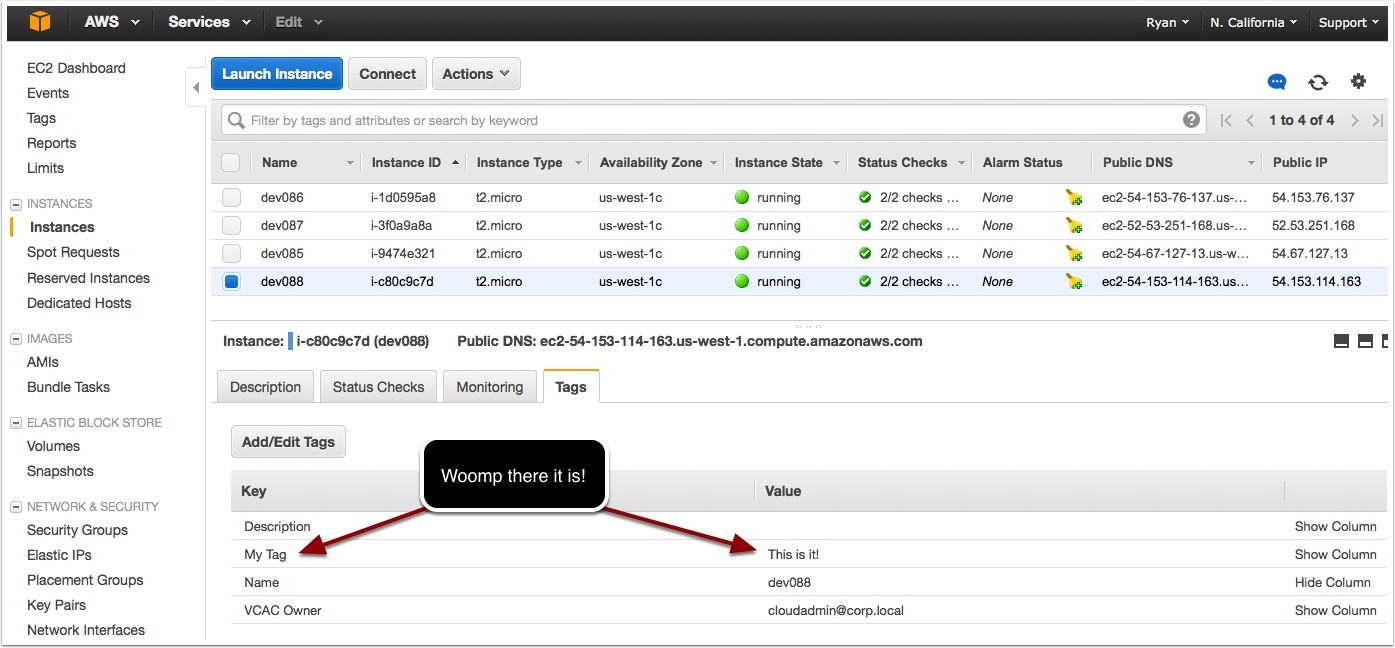Click the Launch Instance button
Screen dimensions: 1395x648
[277, 74]
